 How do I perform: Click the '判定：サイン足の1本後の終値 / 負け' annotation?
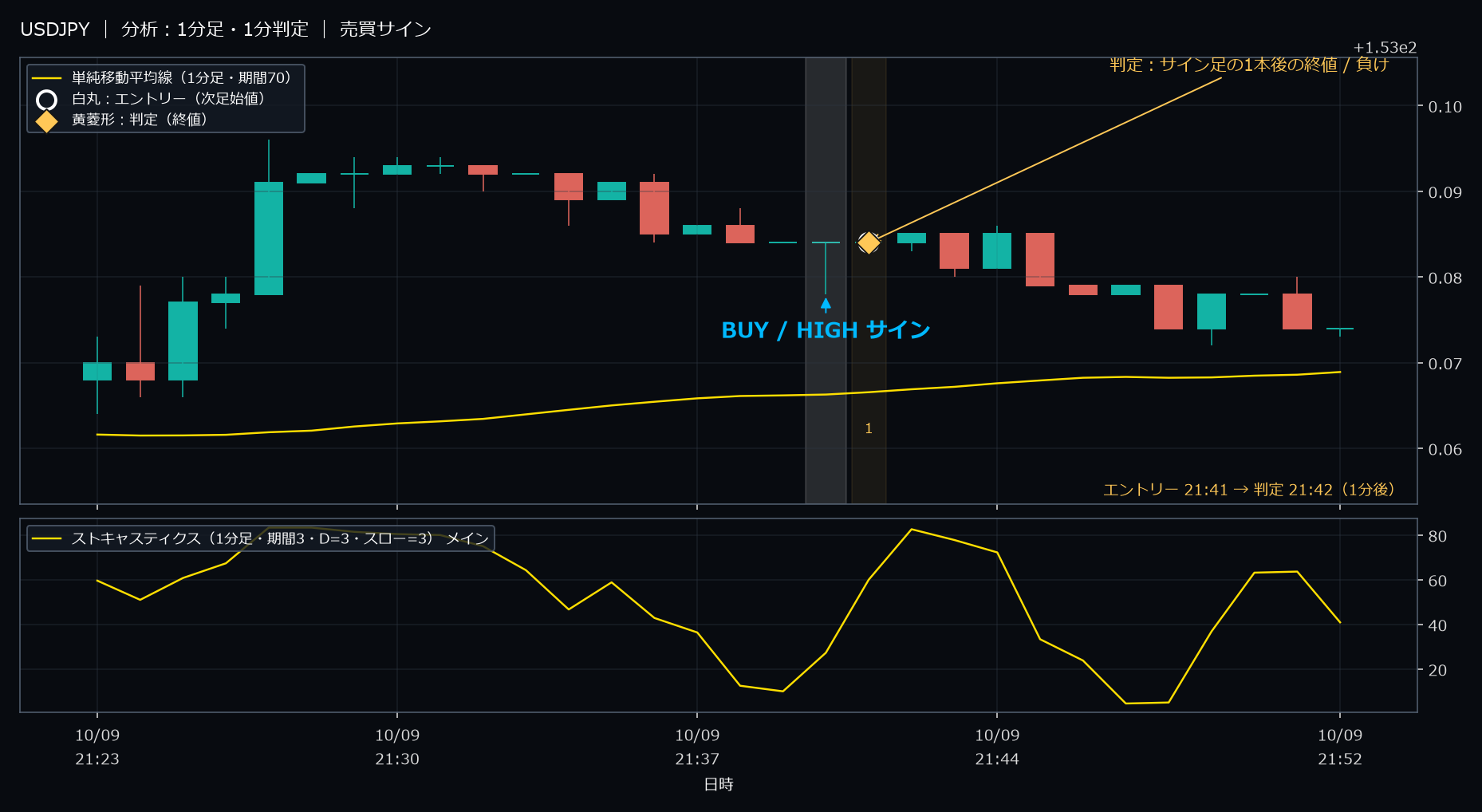point(1249,65)
